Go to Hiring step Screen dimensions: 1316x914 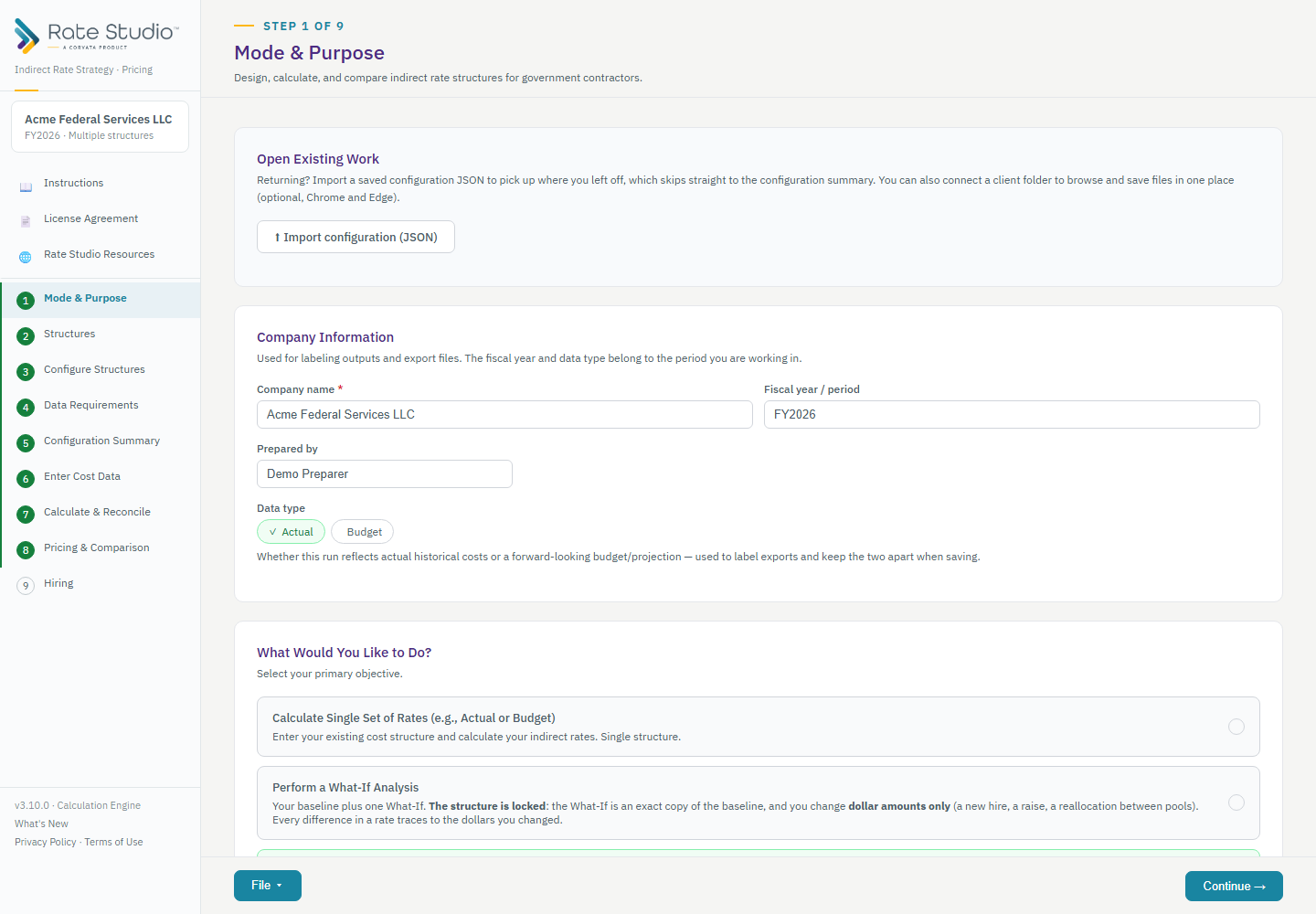101,584
